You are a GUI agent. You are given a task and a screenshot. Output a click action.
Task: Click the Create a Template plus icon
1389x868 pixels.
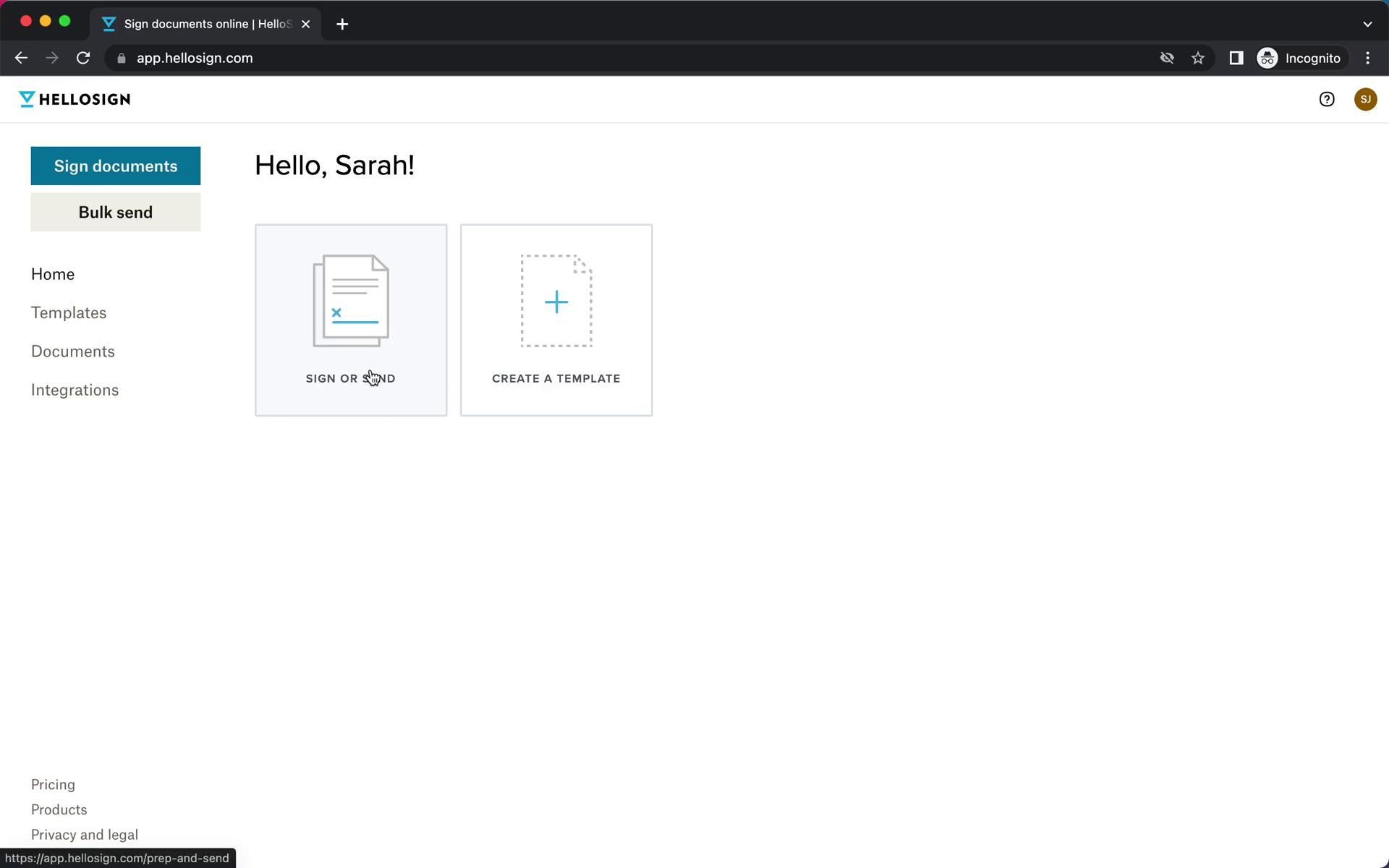tap(556, 301)
